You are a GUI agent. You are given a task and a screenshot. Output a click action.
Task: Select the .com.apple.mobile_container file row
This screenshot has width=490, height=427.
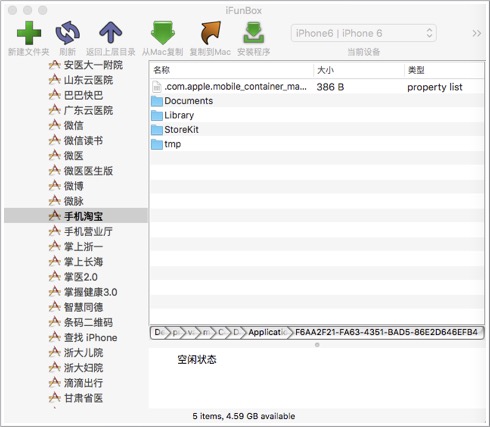pos(317,87)
